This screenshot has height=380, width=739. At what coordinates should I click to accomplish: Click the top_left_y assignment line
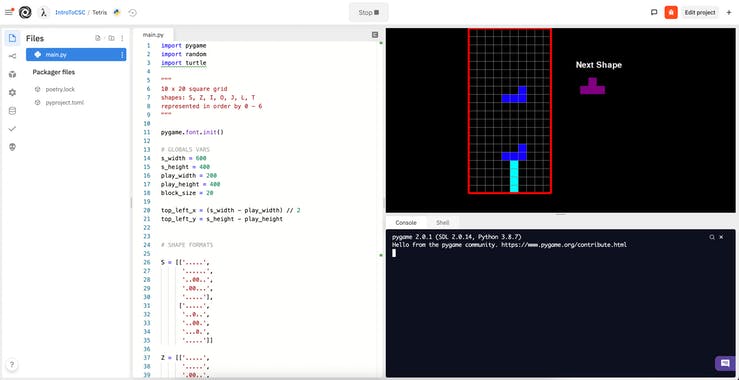click(x=222, y=219)
